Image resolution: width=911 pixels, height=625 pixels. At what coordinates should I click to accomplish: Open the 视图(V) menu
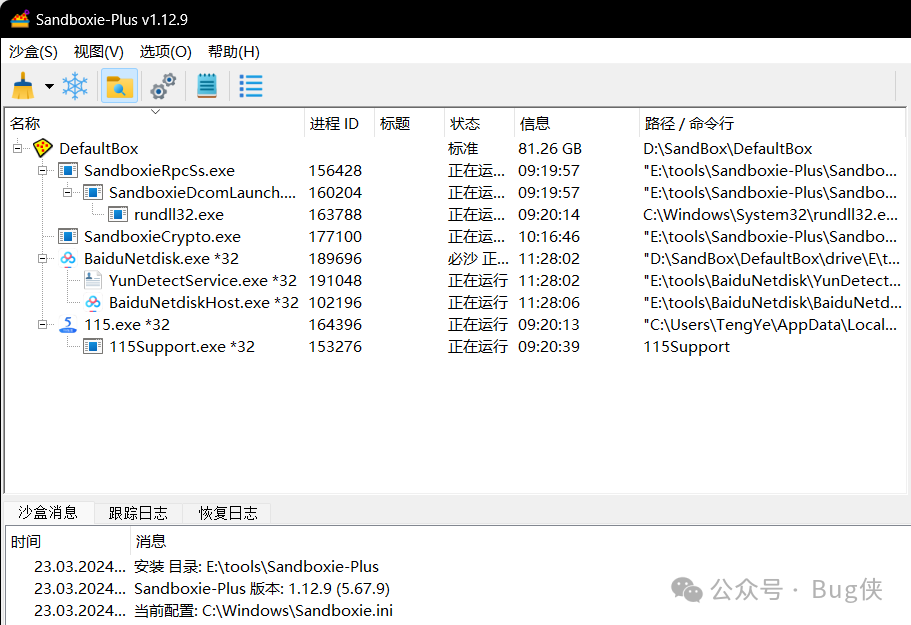point(98,51)
